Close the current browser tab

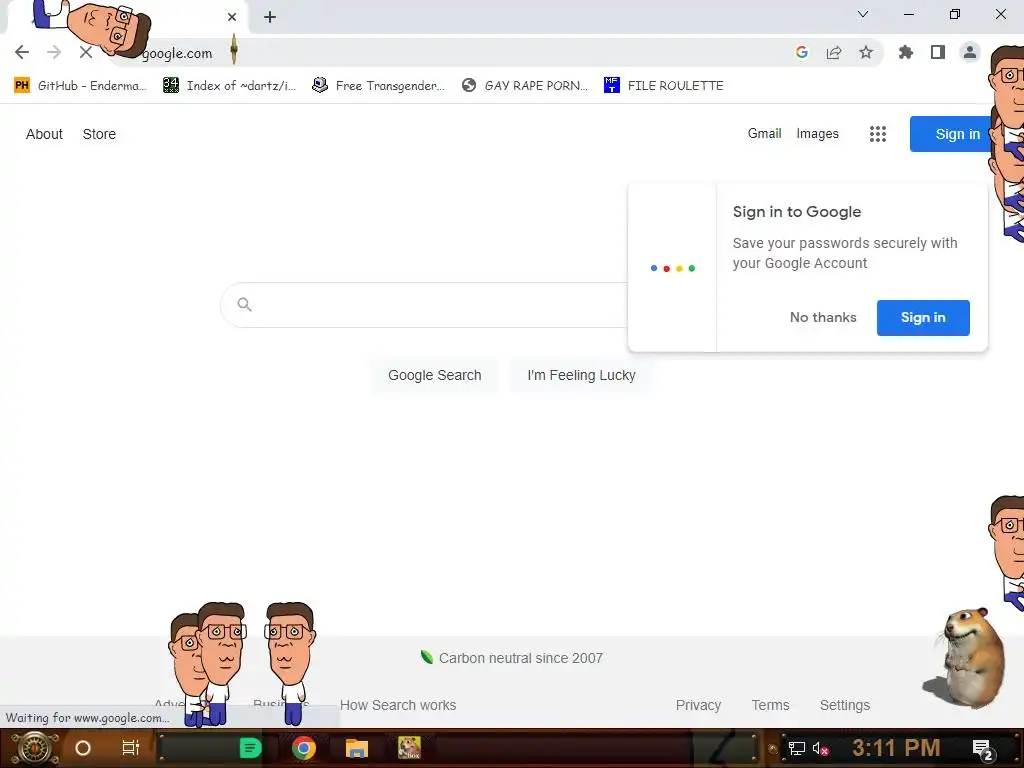pyautogui.click(x=232, y=17)
